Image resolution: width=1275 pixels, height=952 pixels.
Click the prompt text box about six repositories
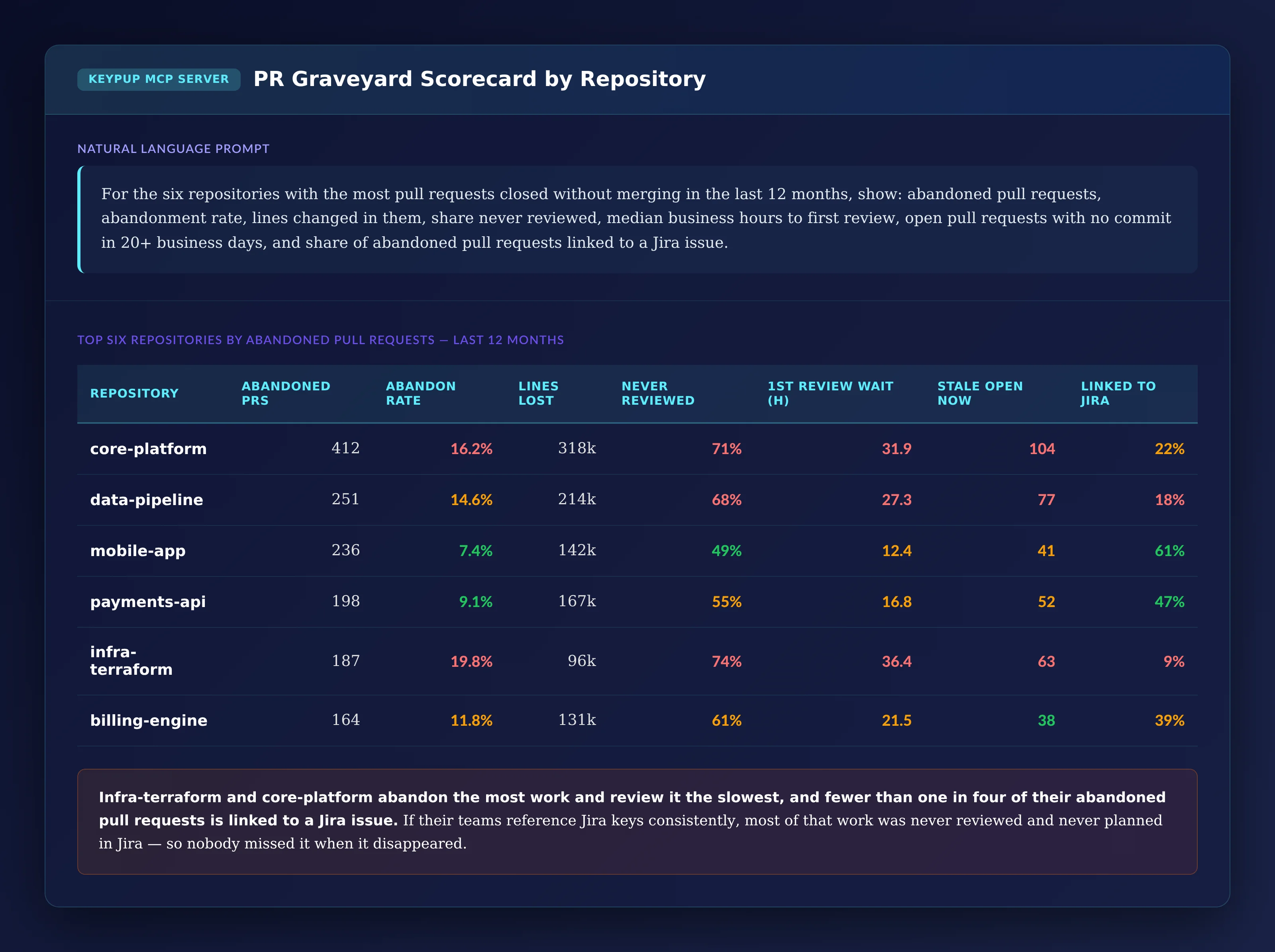(x=637, y=219)
